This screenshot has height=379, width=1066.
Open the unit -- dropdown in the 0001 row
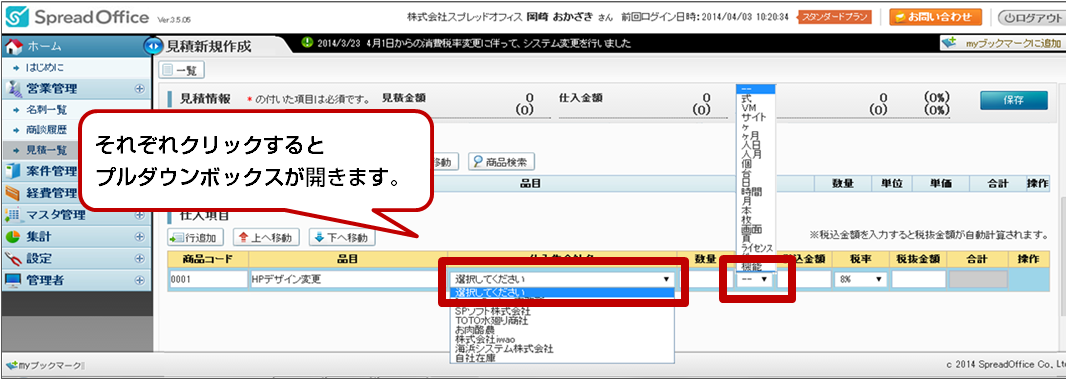[755, 279]
